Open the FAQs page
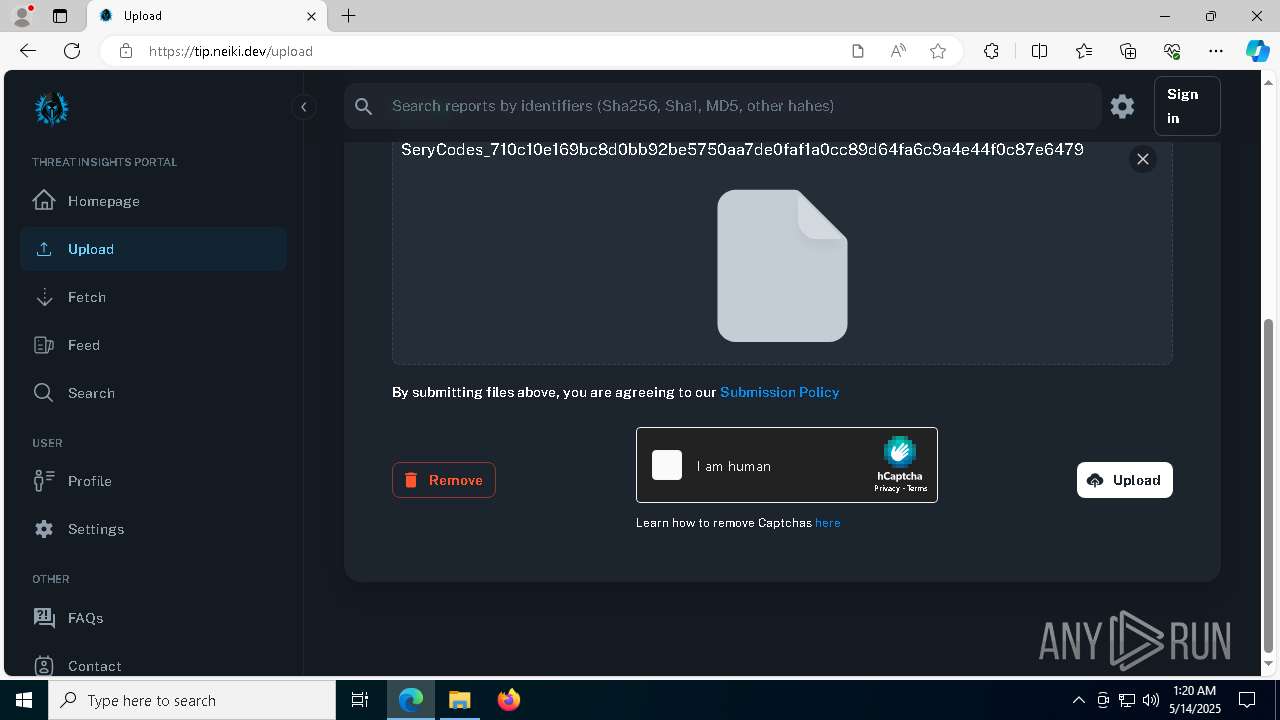Image resolution: width=1280 pixels, height=720 pixels. pos(153,618)
